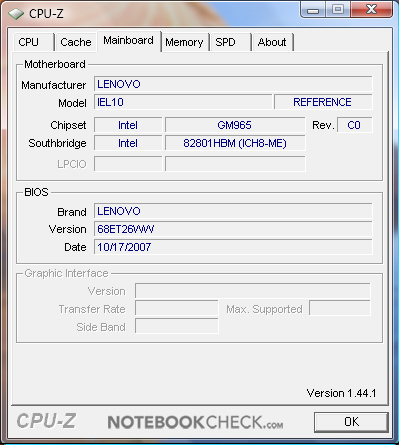Image resolution: width=399 pixels, height=445 pixels.
Task: Click the Manufacturer label
Action: coord(54,85)
